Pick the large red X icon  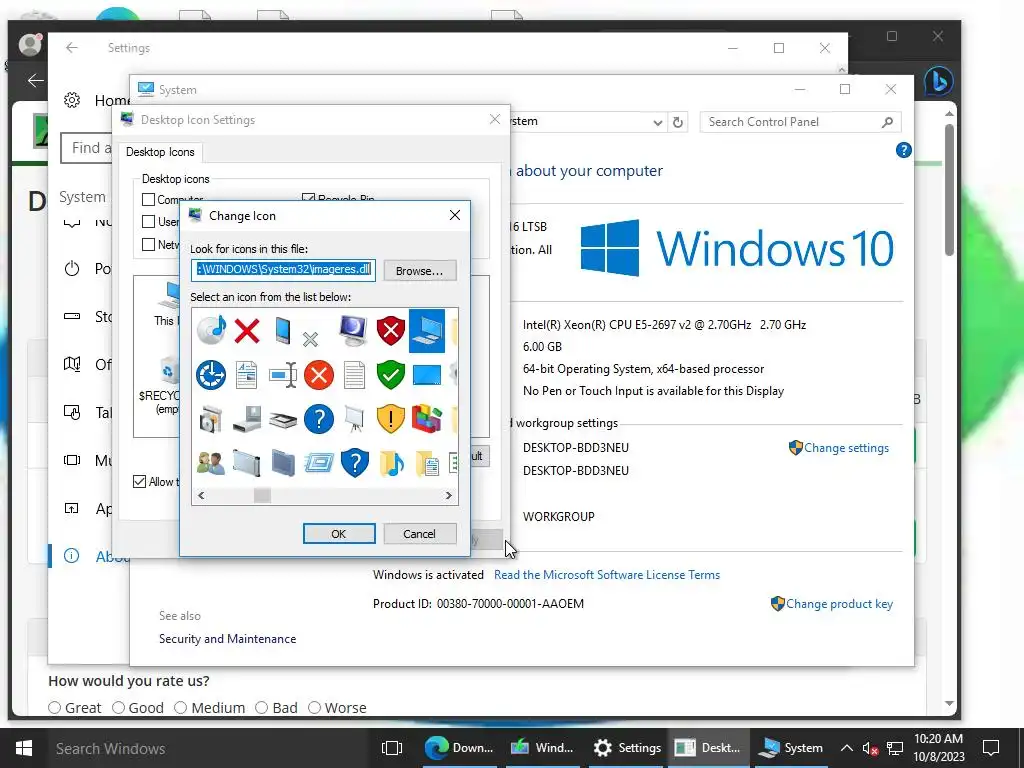[247, 330]
